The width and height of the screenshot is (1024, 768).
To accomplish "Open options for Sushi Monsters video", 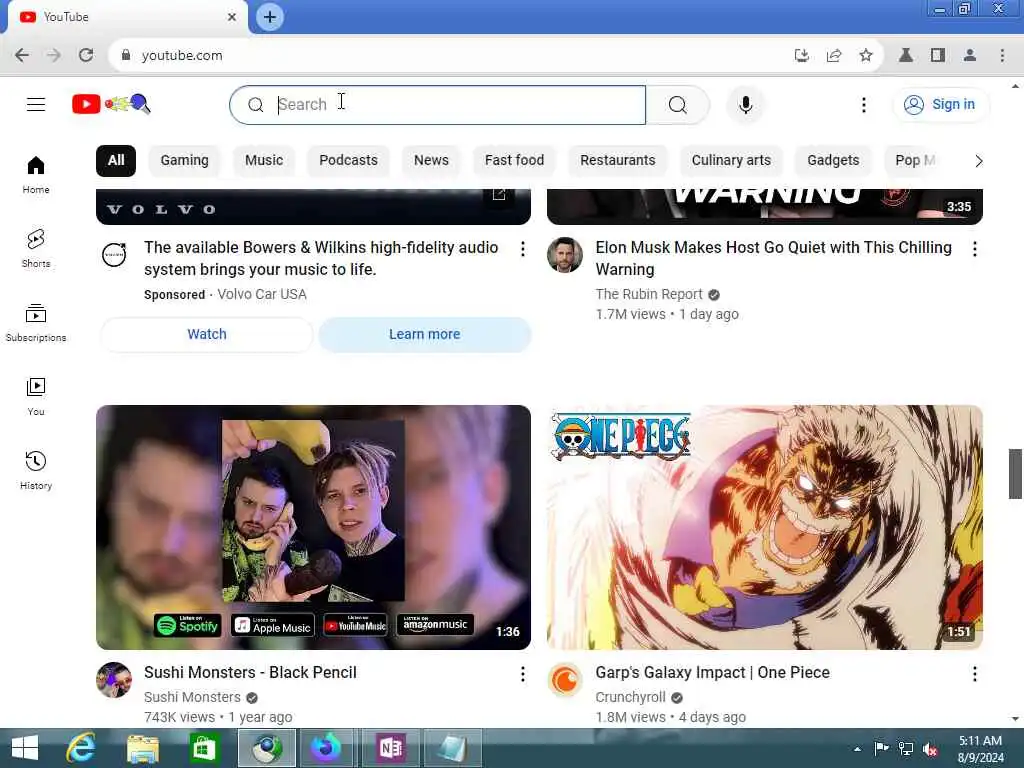I will 522,674.
